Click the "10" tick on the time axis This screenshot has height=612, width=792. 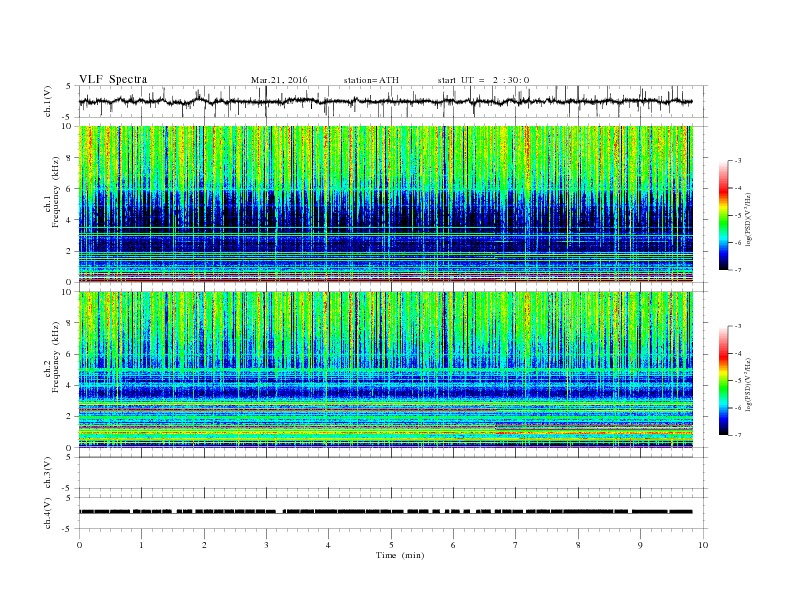(x=703, y=545)
